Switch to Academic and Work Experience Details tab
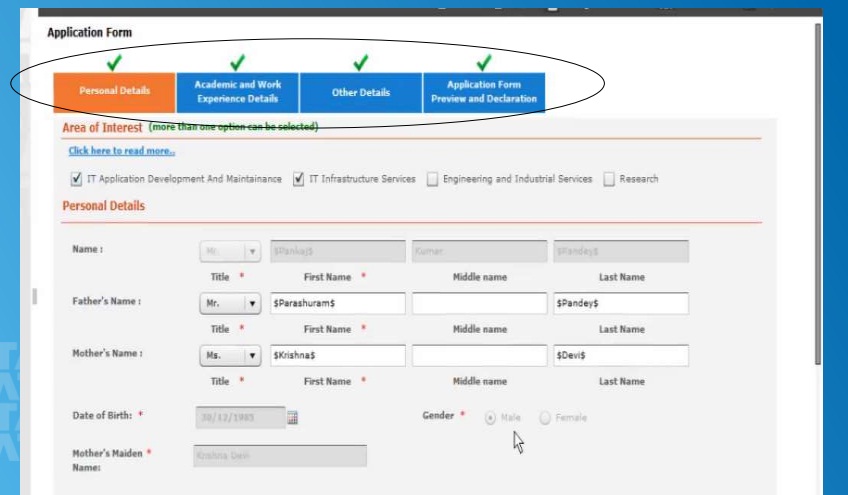The width and height of the screenshot is (848, 495). tap(237, 92)
